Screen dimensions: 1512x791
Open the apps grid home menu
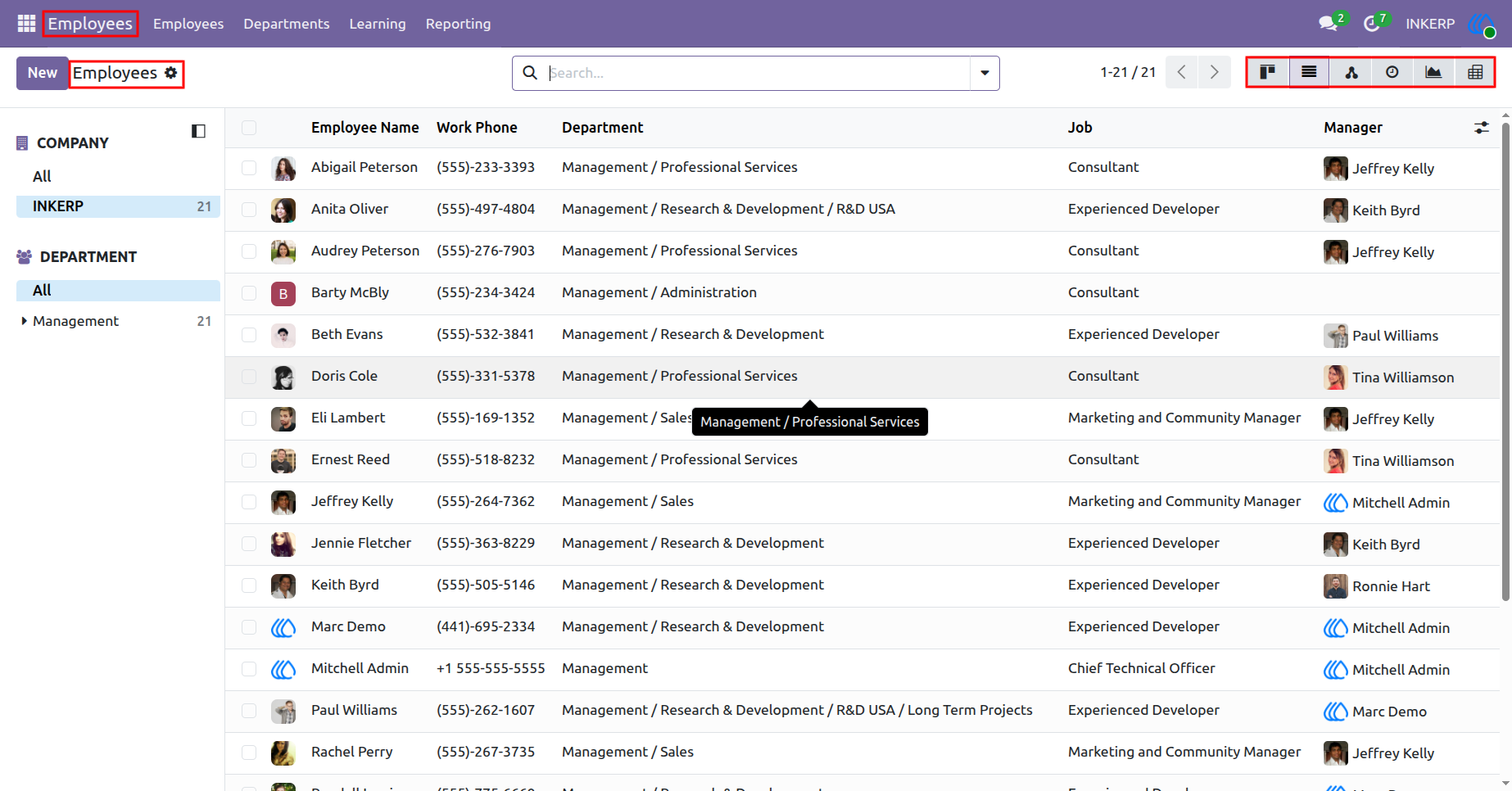point(26,24)
